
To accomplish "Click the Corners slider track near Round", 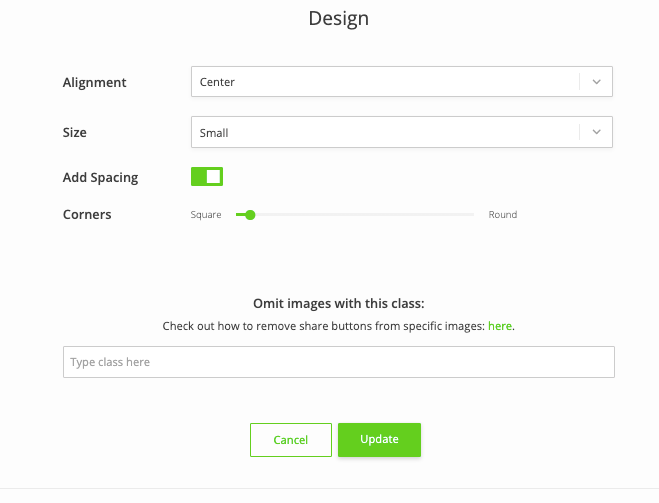I will [462, 215].
